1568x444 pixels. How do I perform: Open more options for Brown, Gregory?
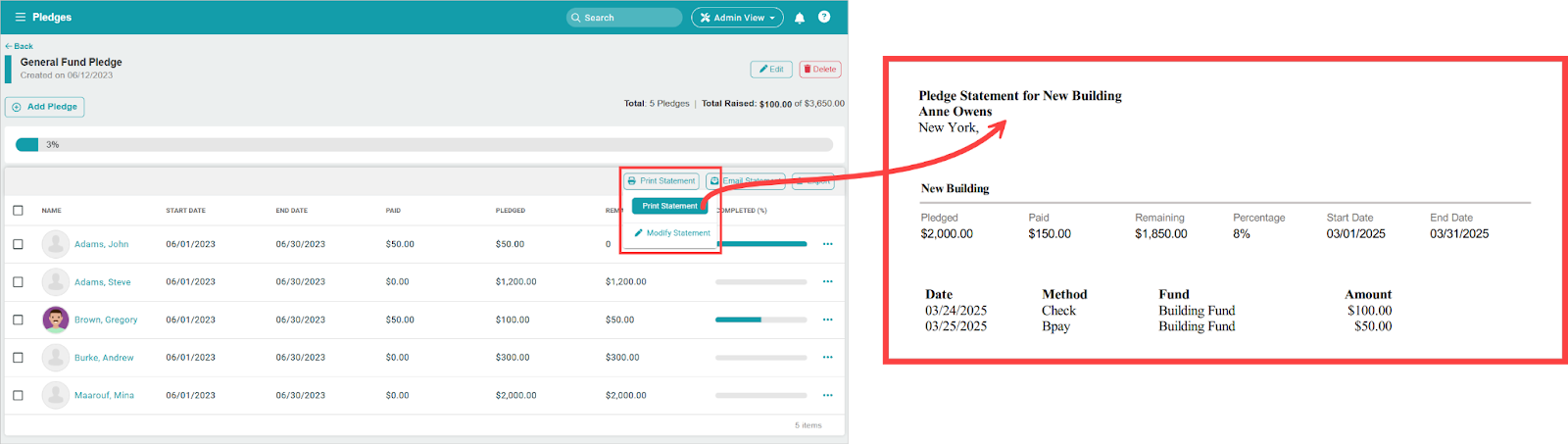pyautogui.click(x=827, y=320)
